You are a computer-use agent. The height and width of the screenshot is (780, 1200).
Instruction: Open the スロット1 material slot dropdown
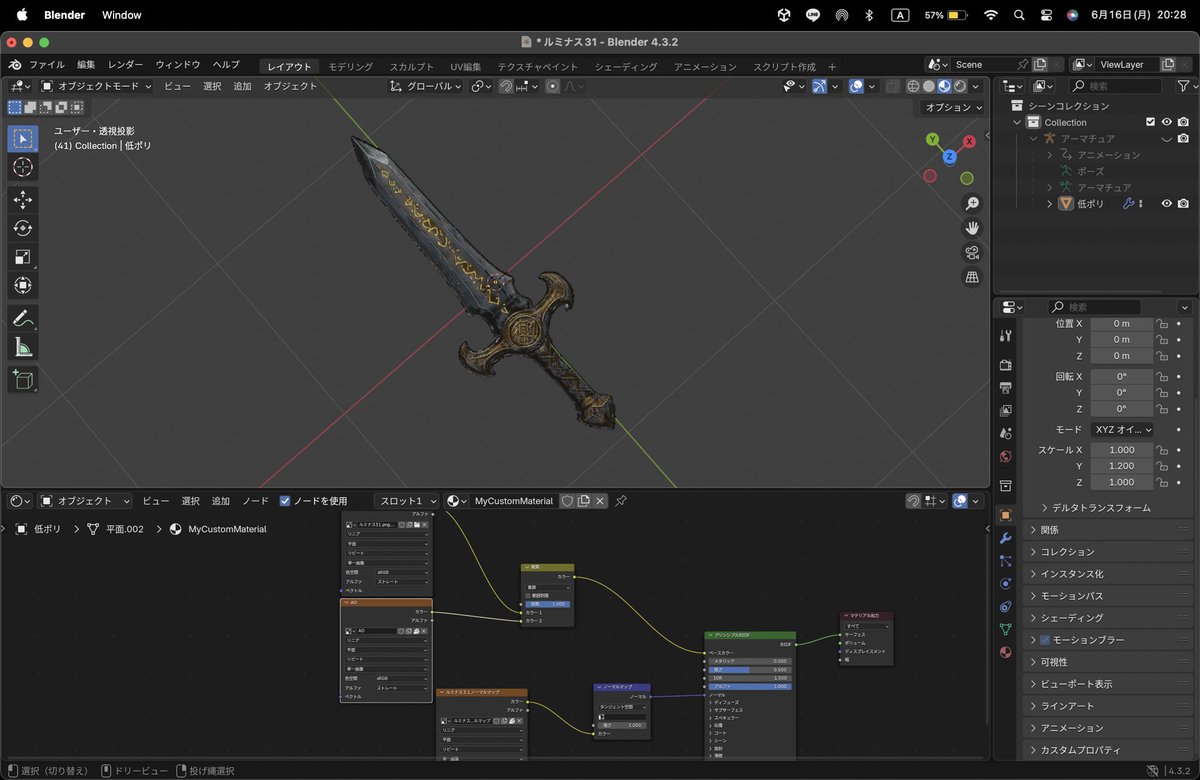click(407, 501)
